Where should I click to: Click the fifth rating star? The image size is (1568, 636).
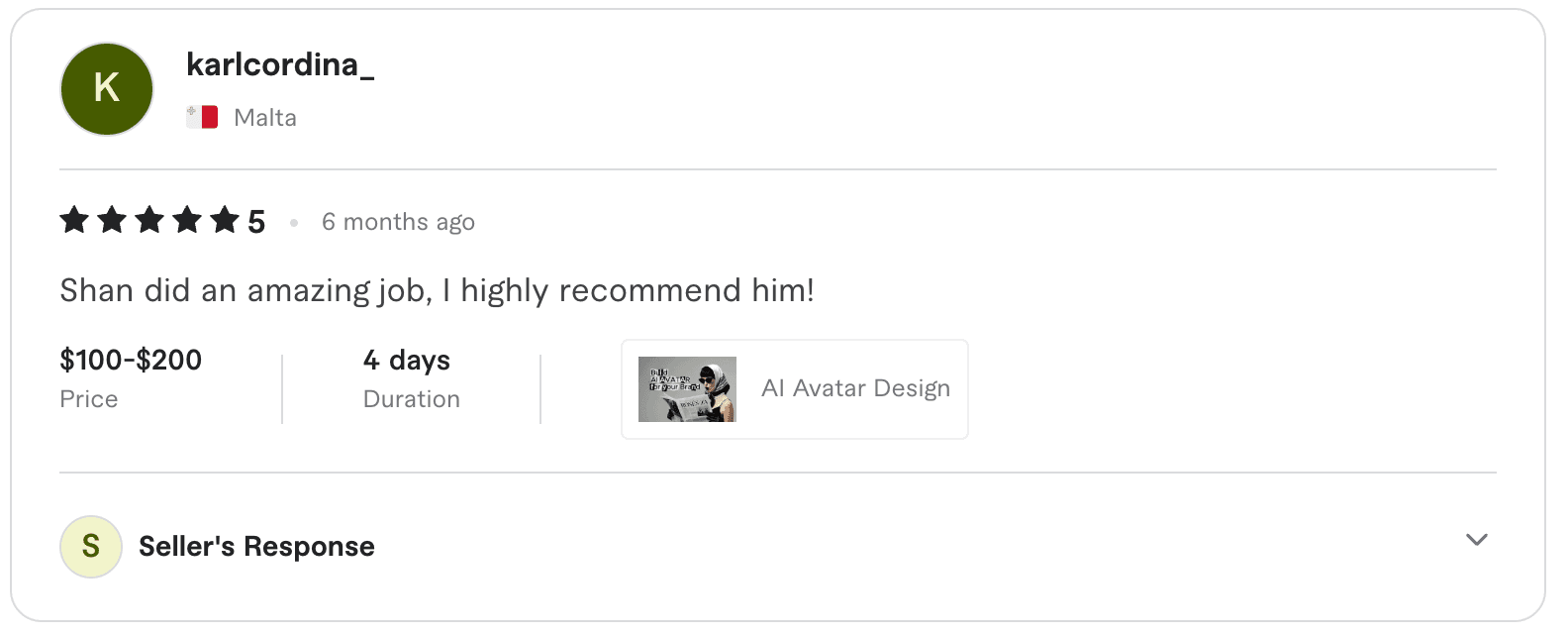[x=222, y=220]
